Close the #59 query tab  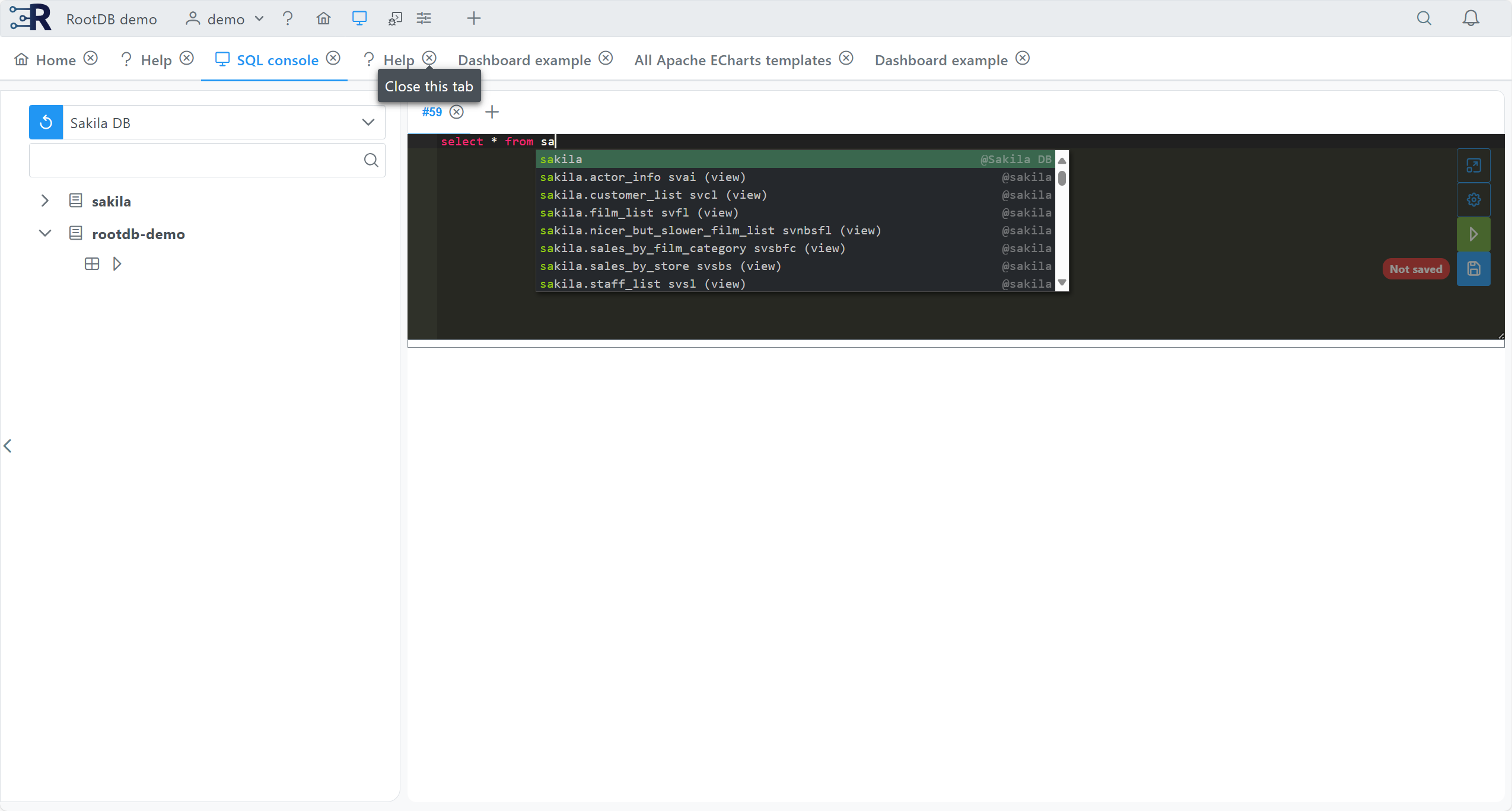pos(456,112)
